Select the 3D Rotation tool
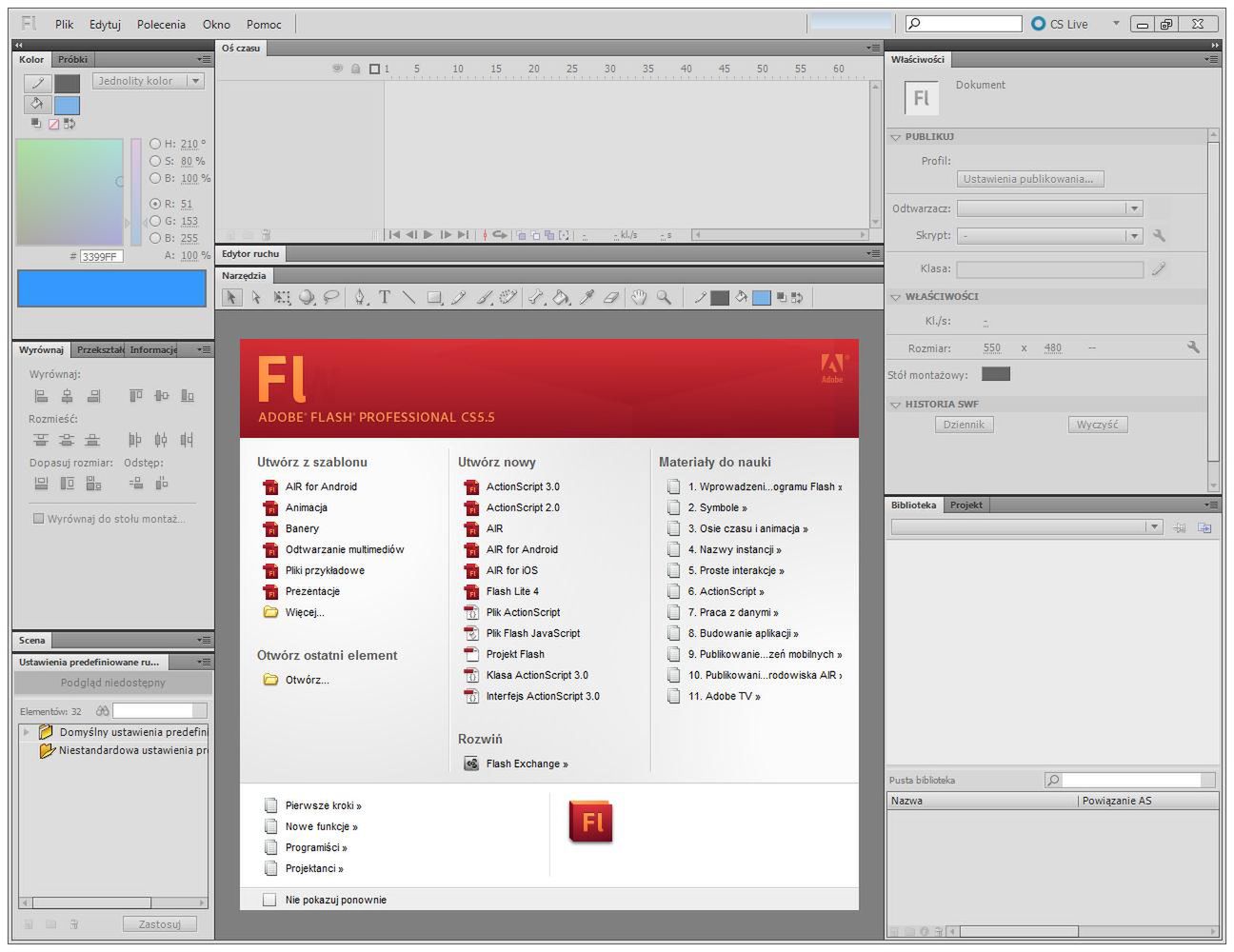1234x952 pixels. 307,298
